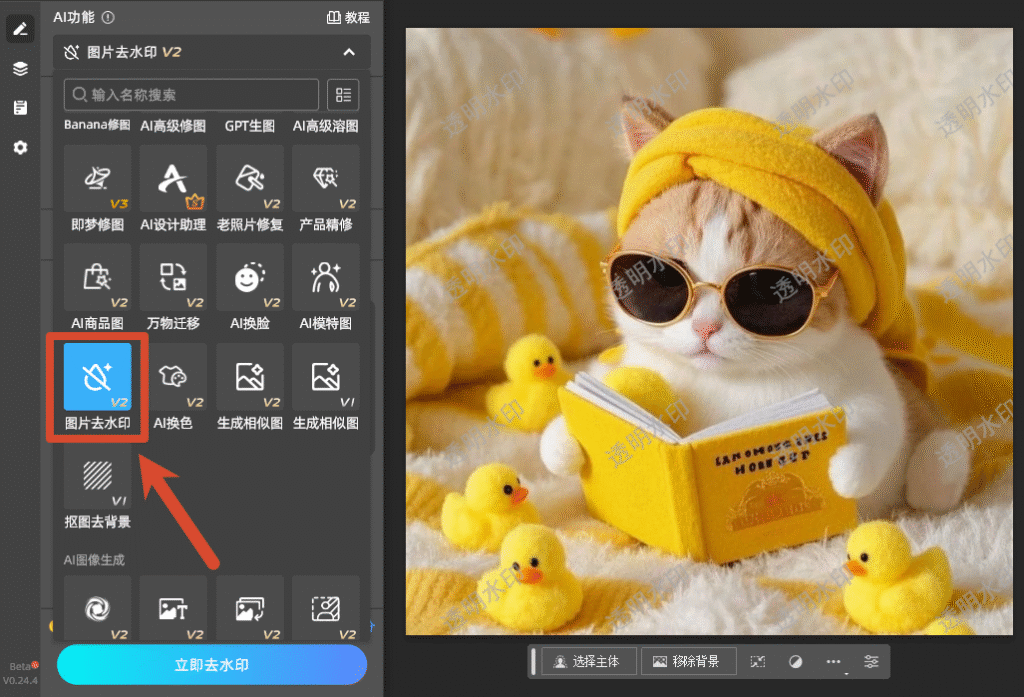1024x697 pixels.
Task: Open the 教程 tutorial link
Action: click(x=348, y=18)
